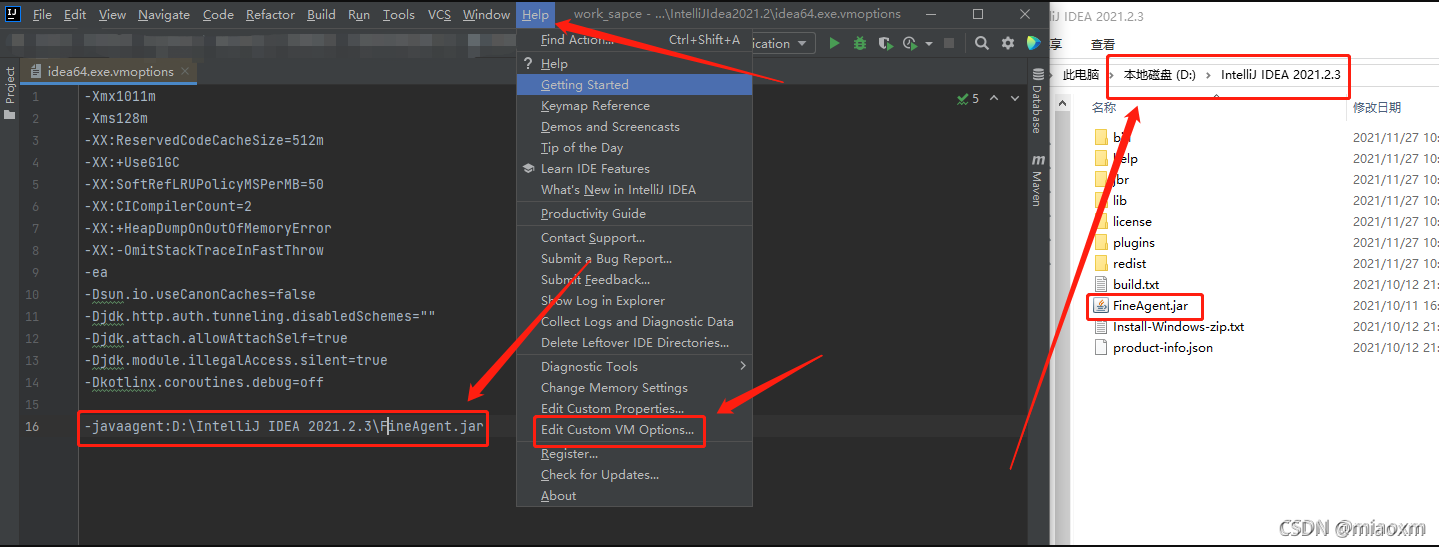Image resolution: width=1439 pixels, height=547 pixels.
Task: Choose Submit Feedback entry
Action: point(634,280)
